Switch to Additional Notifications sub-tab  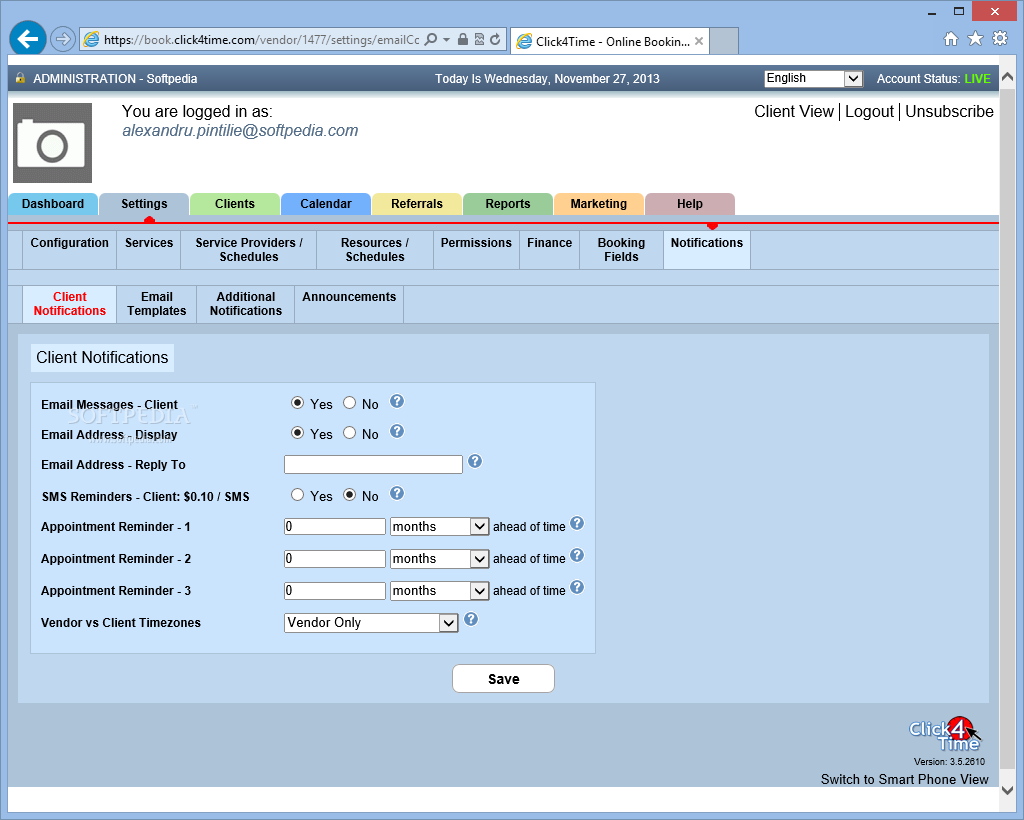[246, 304]
